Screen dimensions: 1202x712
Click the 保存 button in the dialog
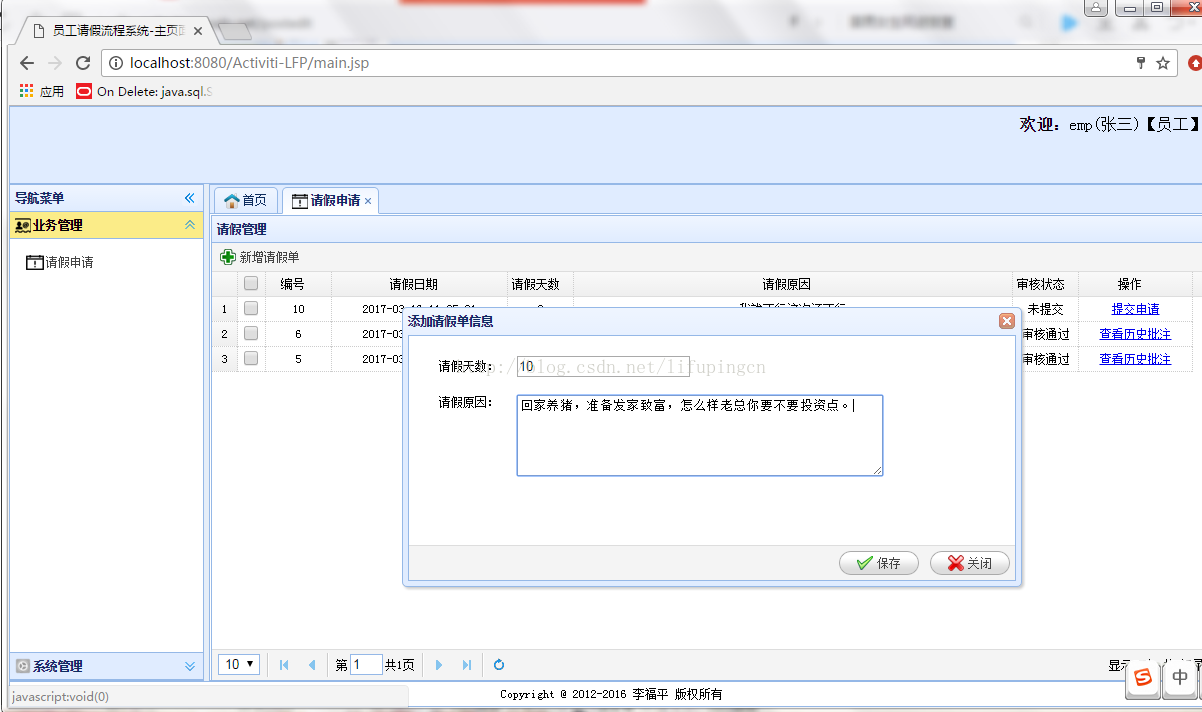tap(878, 562)
